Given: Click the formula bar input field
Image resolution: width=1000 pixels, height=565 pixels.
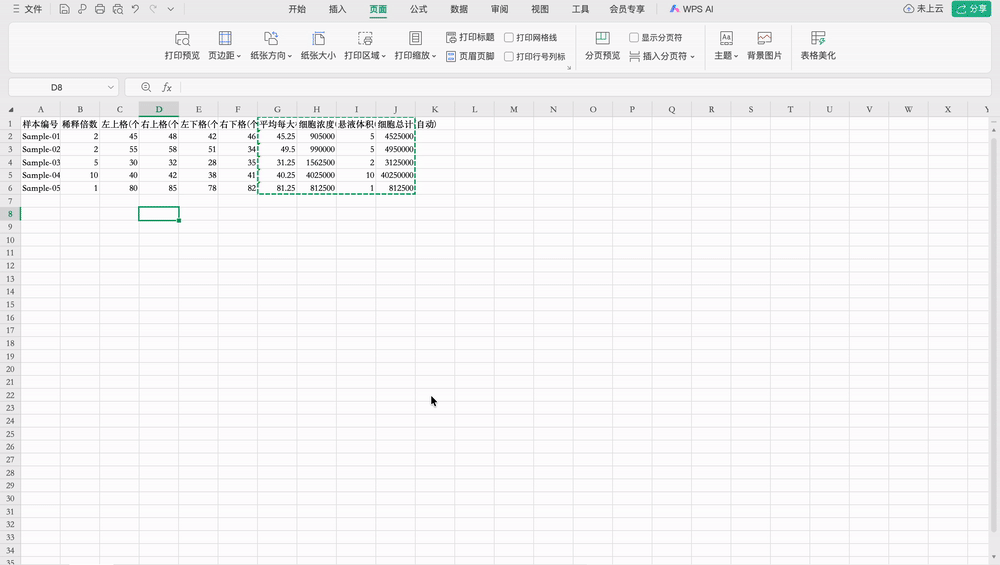Looking at the screenshot, I should pos(580,88).
